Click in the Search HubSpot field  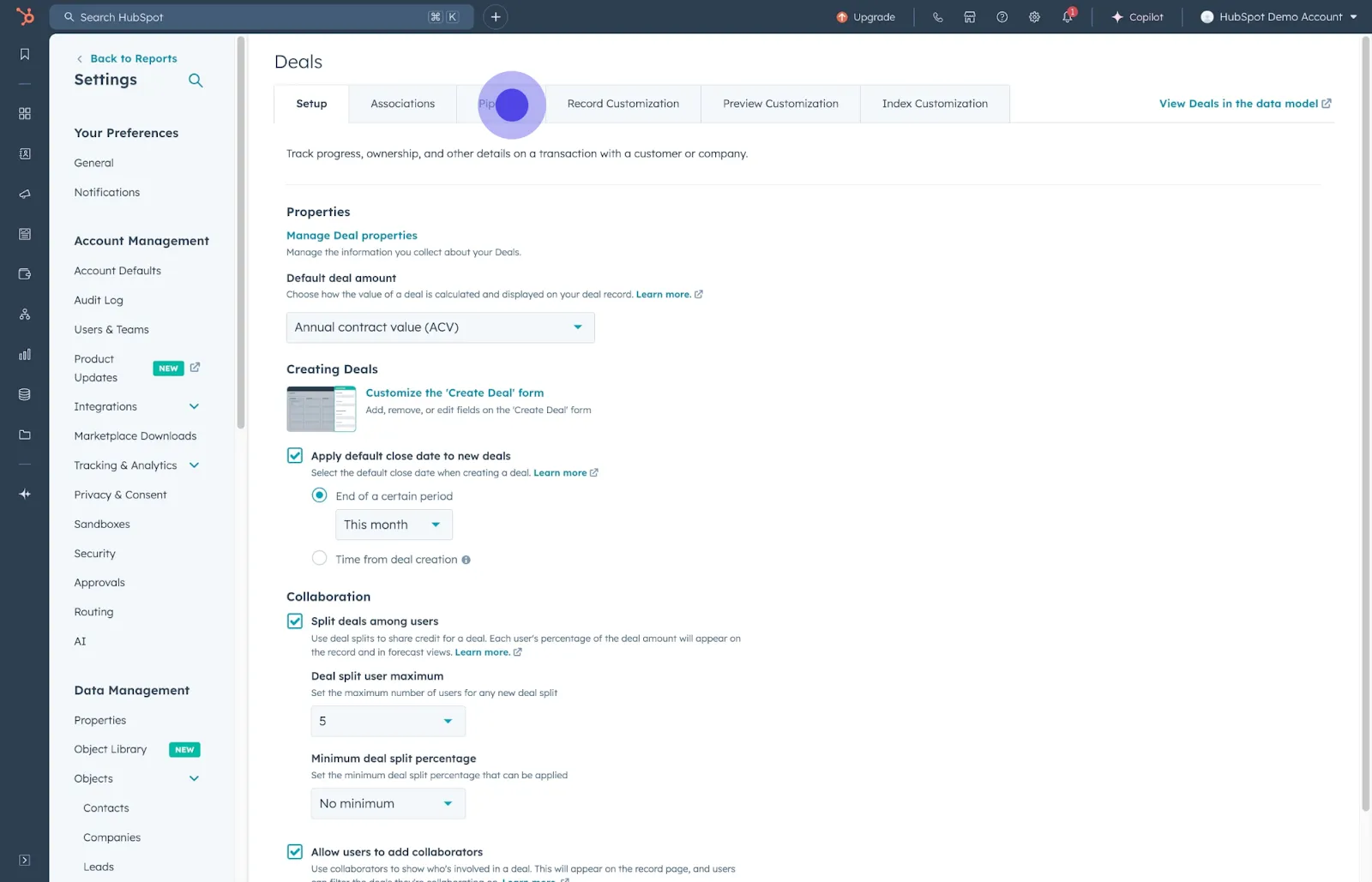pyautogui.click(x=262, y=17)
